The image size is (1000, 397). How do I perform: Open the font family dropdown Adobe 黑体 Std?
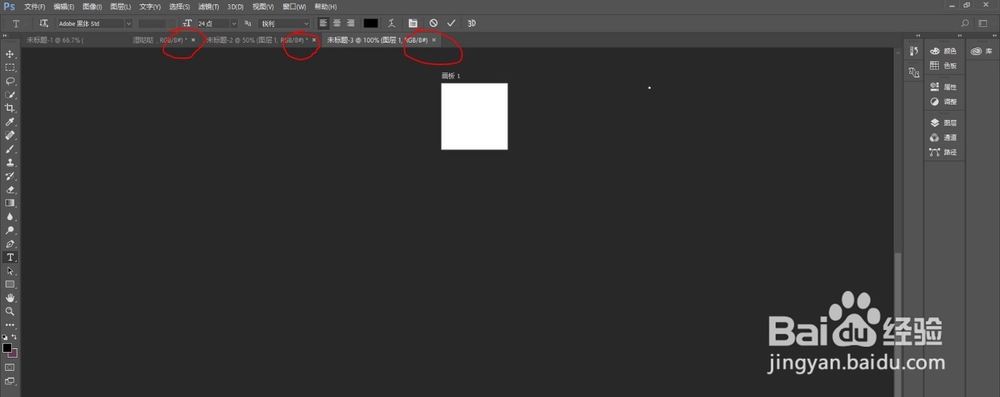95,23
